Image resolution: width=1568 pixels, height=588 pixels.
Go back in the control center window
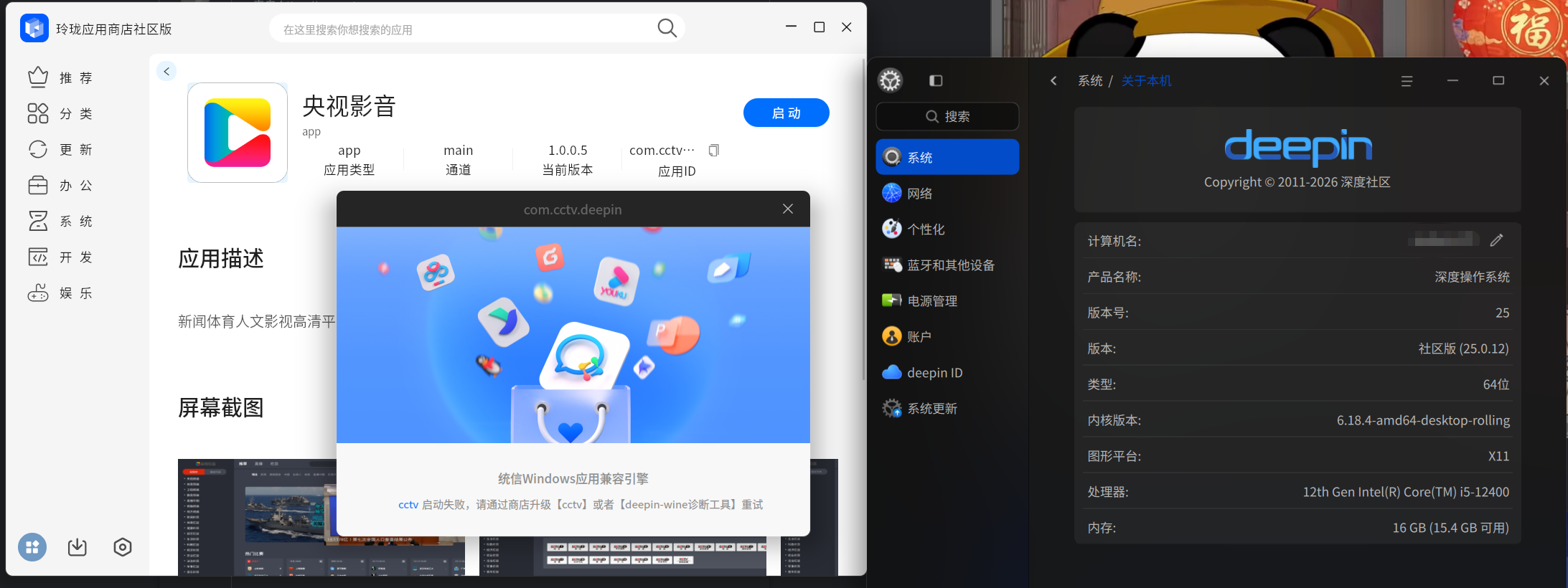coord(1053,80)
